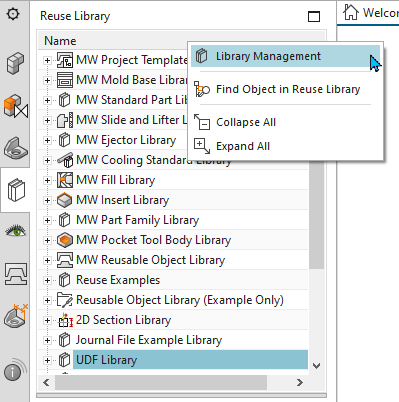Select Reuse Examples row text
This screenshot has height=402, width=399.
(118, 280)
